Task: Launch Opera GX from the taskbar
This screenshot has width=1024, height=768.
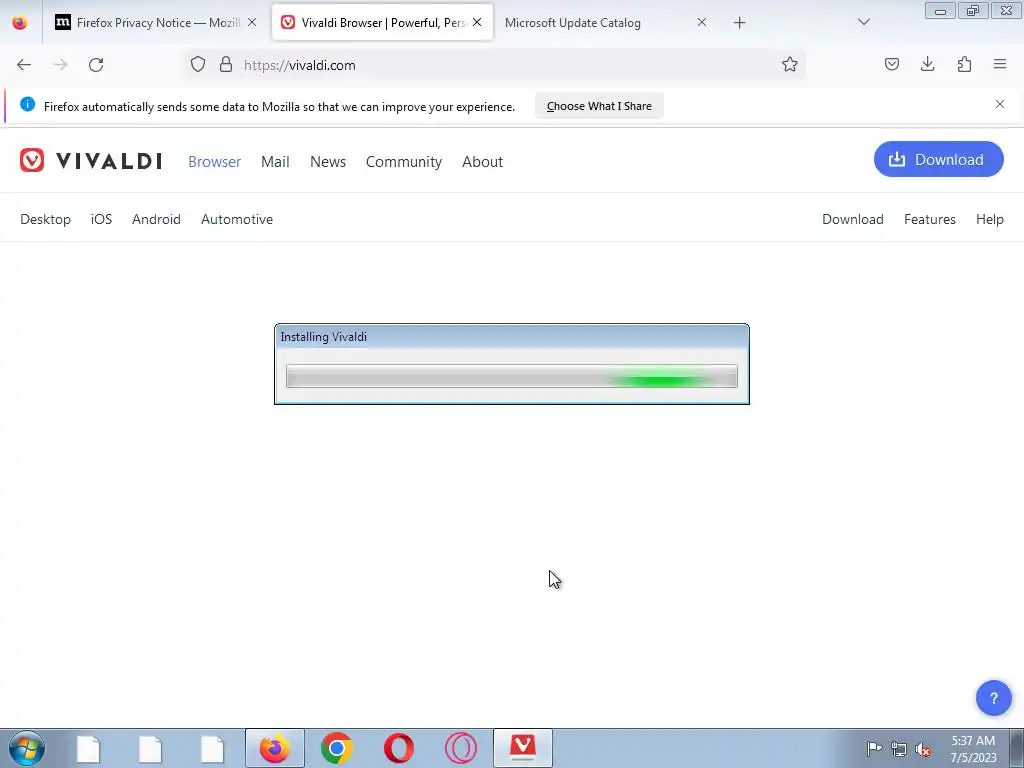Action: [461, 748]
